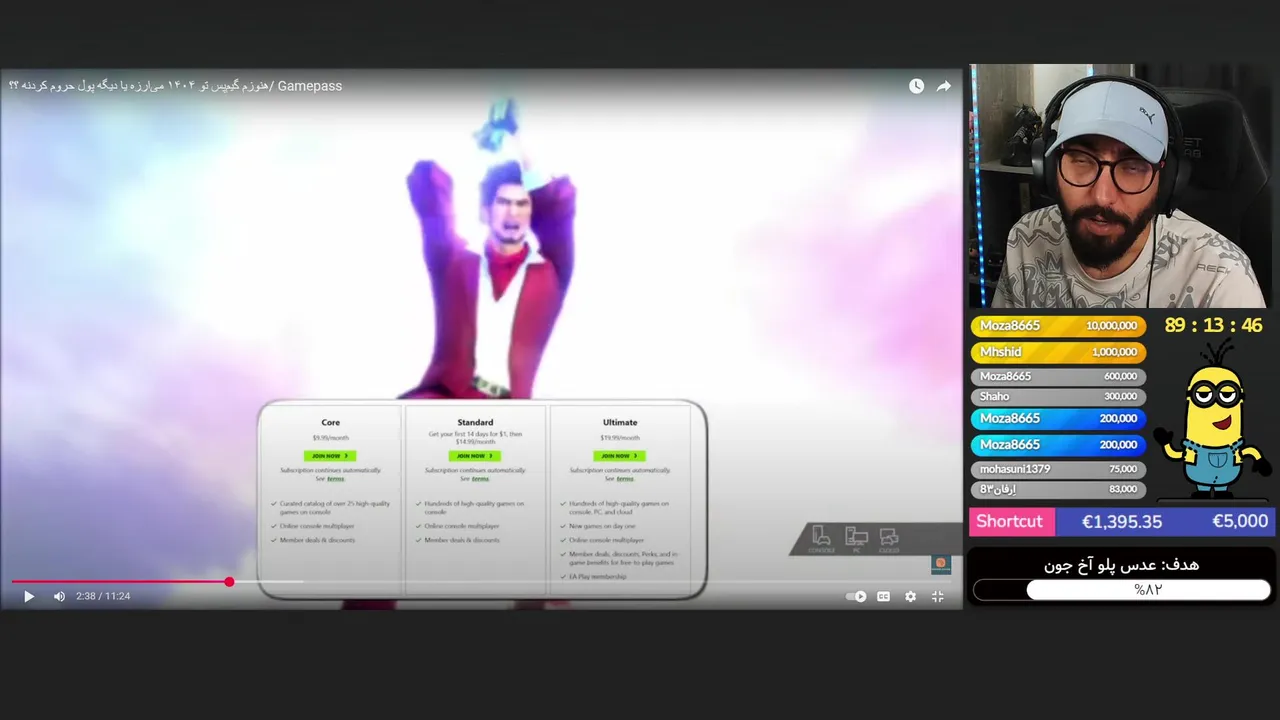Select the Standard plan heading

(x=475, y=422)
